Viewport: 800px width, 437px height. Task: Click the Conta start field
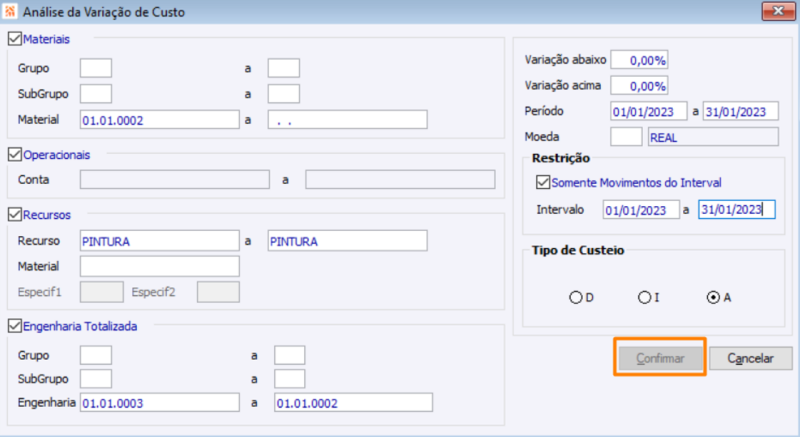174,179
